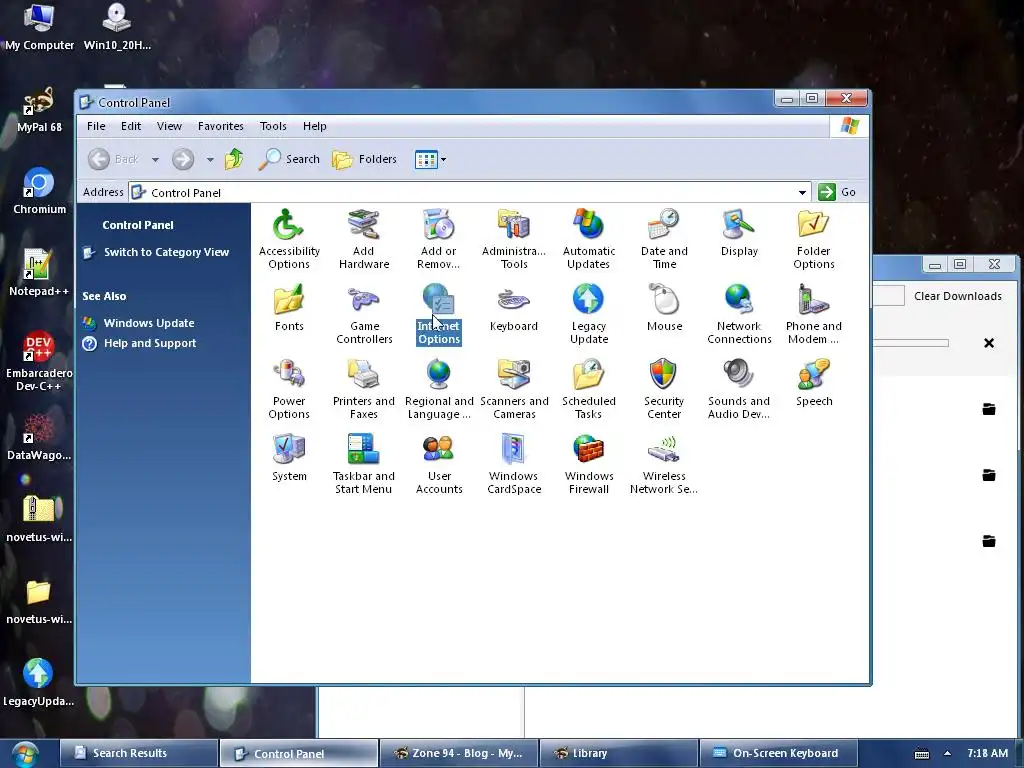
Task: Open Keyboard settings icon
Action: (513, 308)
